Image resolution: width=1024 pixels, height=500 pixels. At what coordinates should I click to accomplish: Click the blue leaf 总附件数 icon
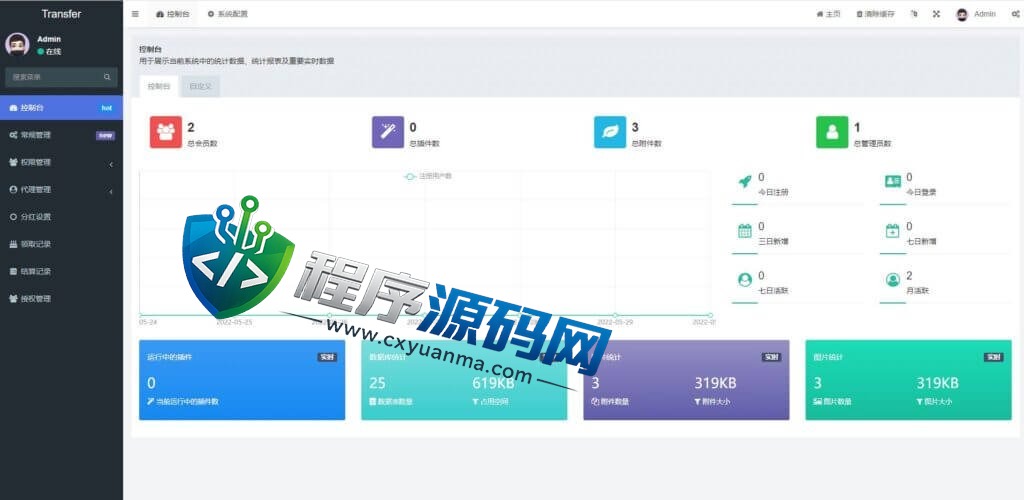[x=610, y=132]
